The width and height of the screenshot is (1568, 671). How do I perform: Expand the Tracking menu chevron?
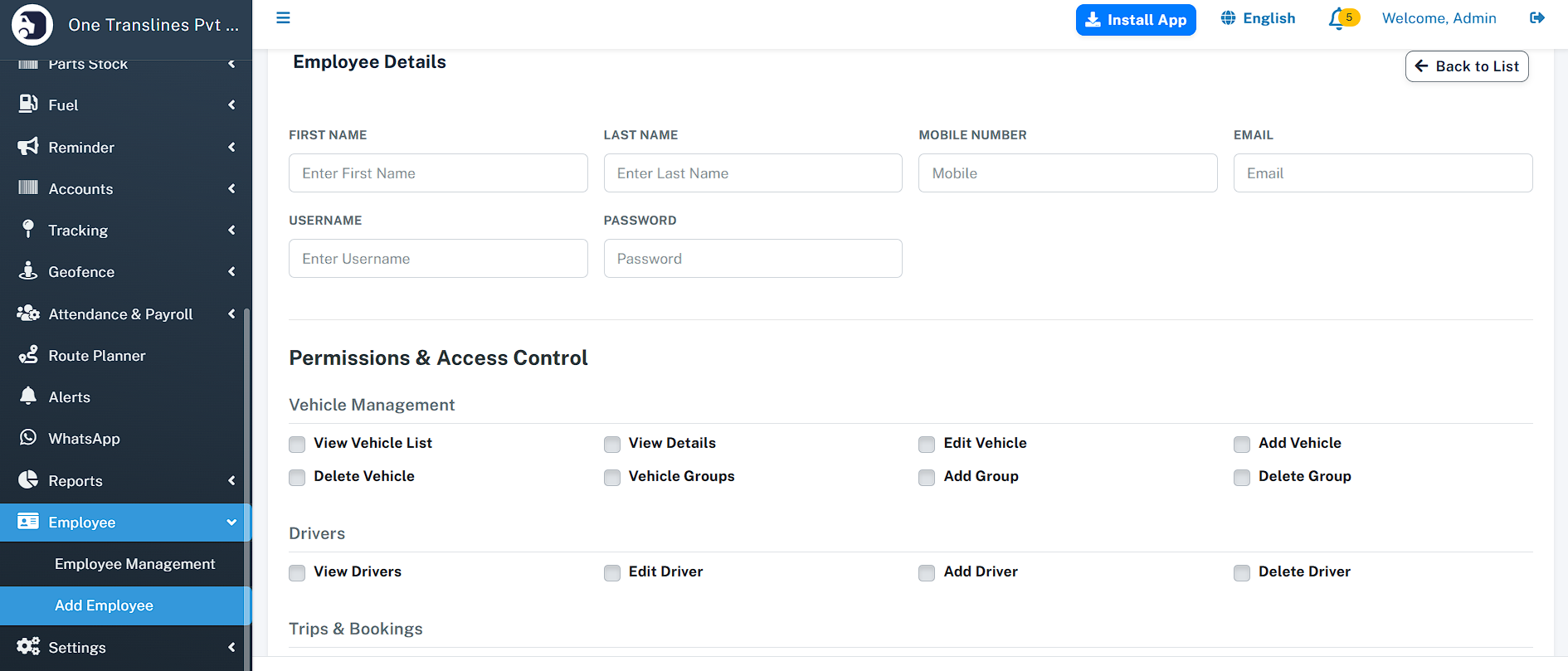pyautogui.click(x=231, y=230)
